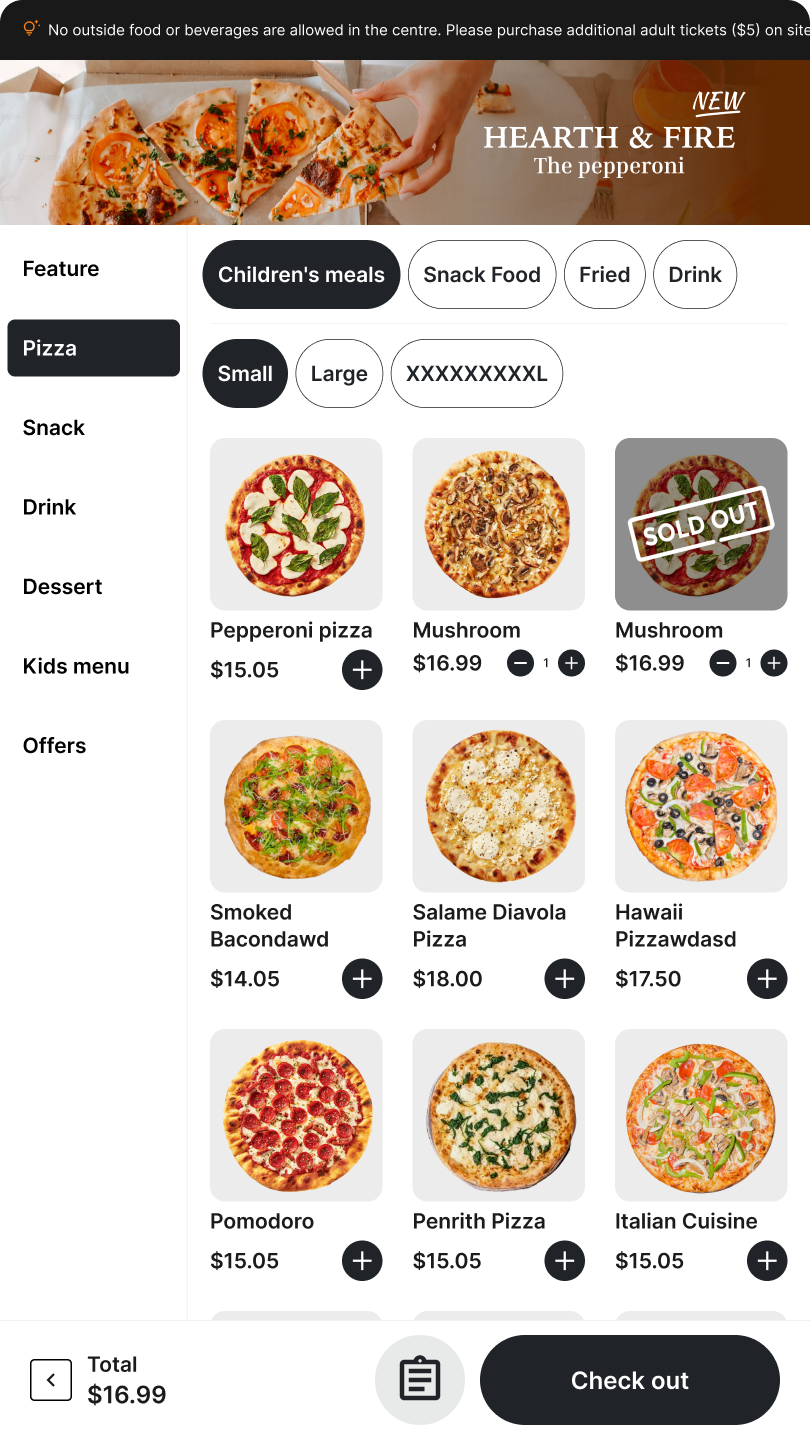Add Hawaii Pizzawdasd to the order
Image resolution: width=810 pixels, height=1440 pixels.
[767, 978]
